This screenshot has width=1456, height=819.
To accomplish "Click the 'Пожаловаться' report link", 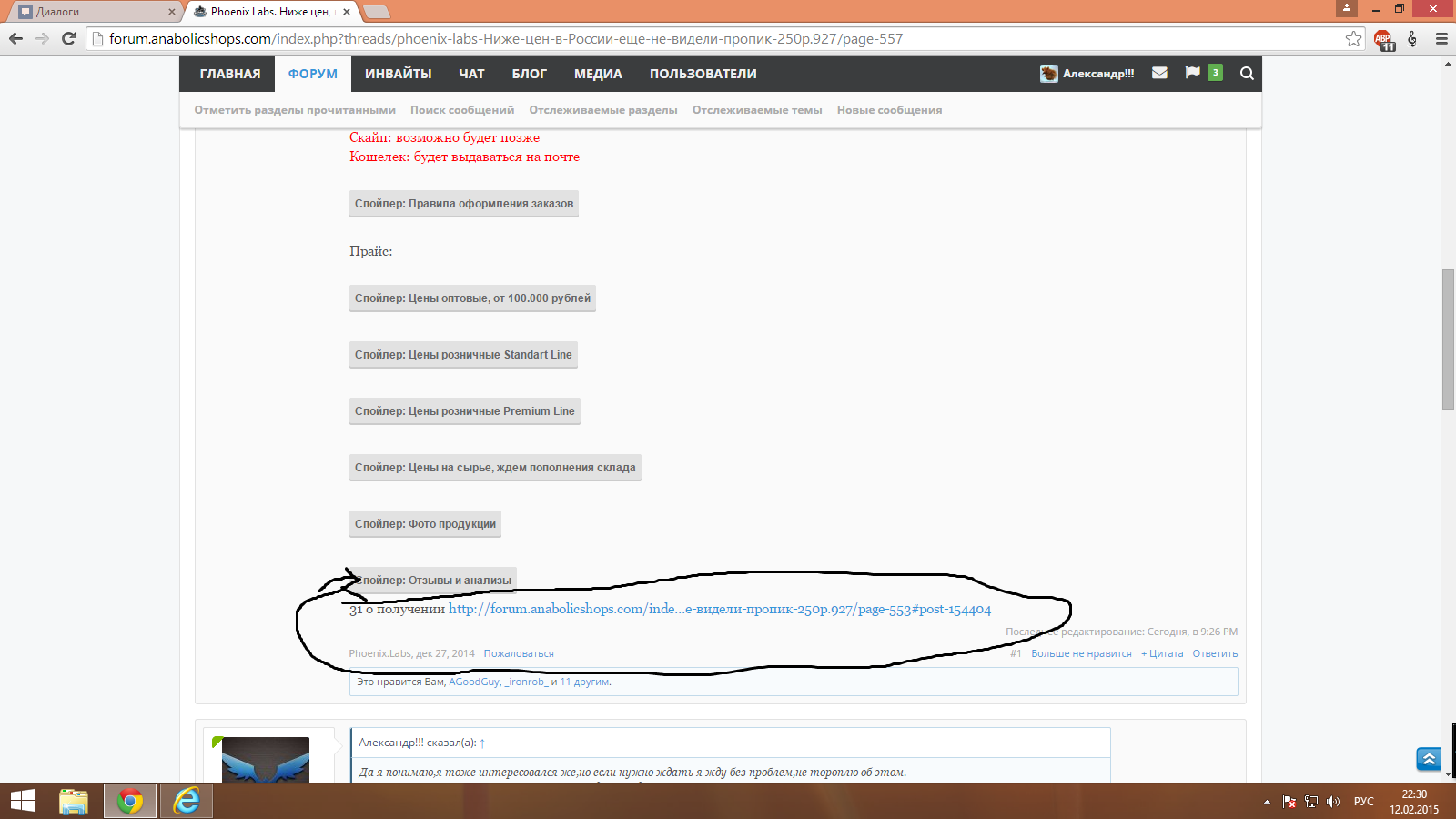I will [x=519, y=653].
